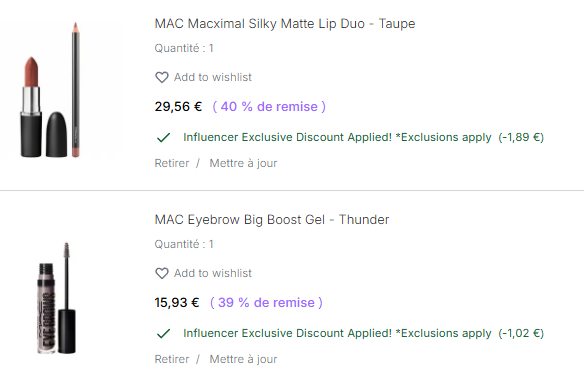584x382 pixels.
Task: Remove the Eyebrow Gel Thunder via Retirer
Action: [172, 359]
